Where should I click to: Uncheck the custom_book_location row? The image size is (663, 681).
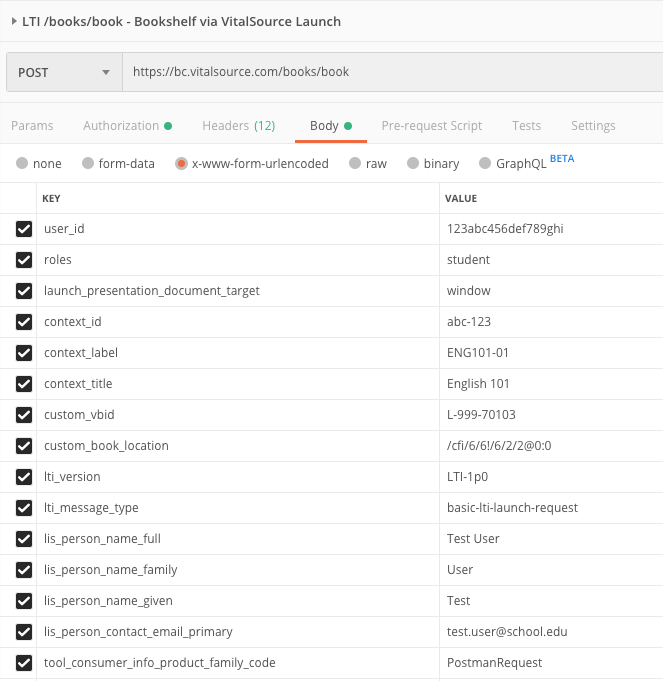click(x=24, y=446)
